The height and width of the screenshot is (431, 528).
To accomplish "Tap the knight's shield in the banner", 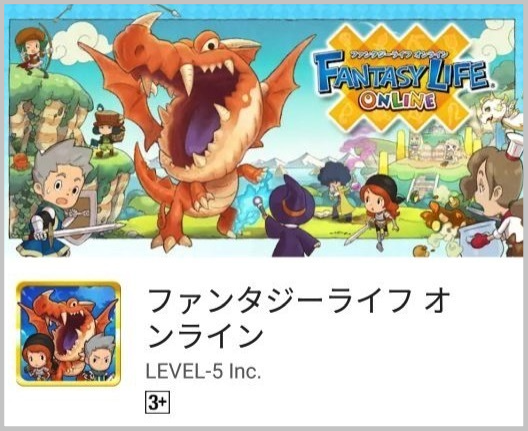I will (x=84, y=216).
